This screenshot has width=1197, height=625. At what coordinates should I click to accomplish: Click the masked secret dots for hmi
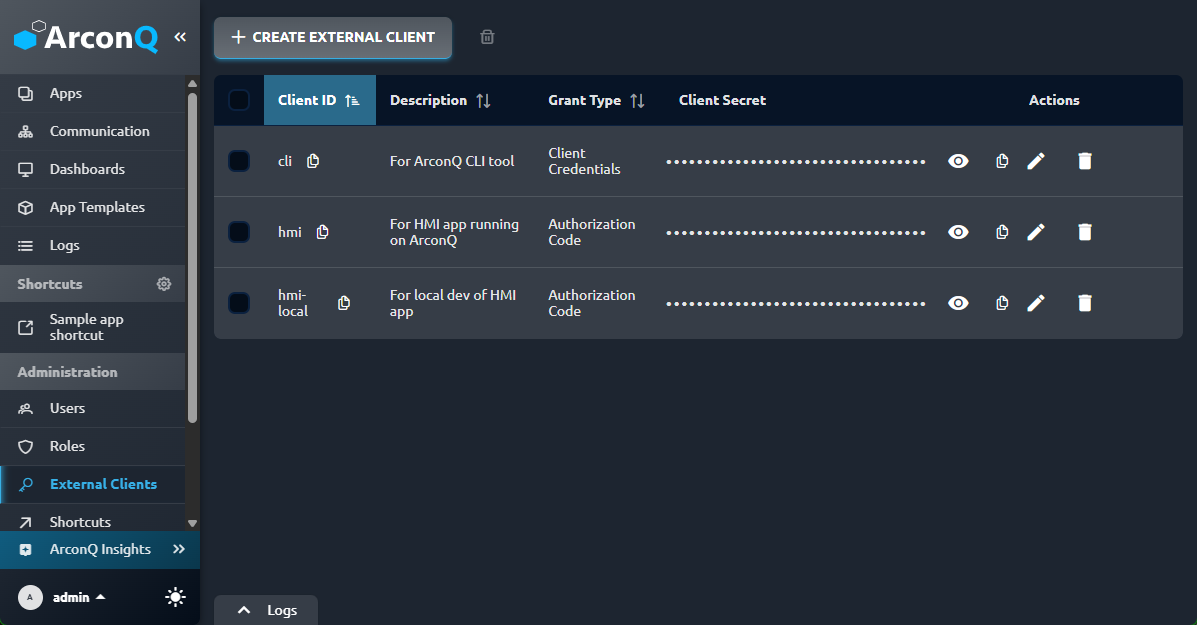795,233
